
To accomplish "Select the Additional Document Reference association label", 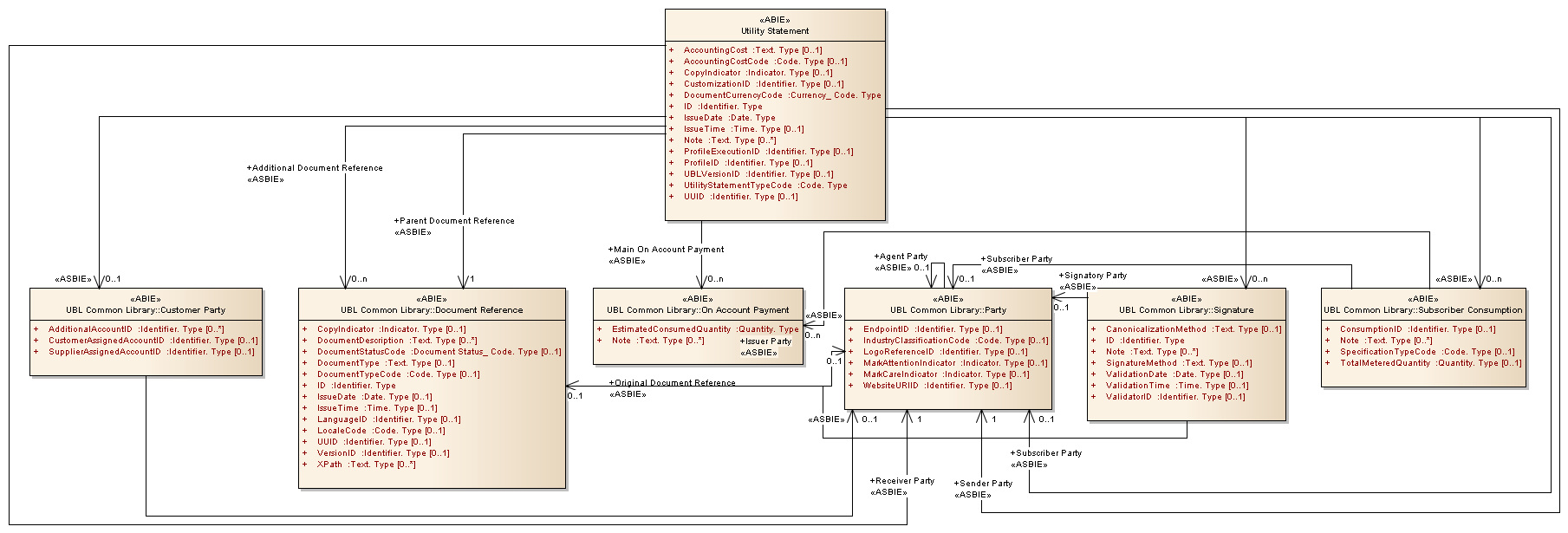I will click(x=316, y=168).
